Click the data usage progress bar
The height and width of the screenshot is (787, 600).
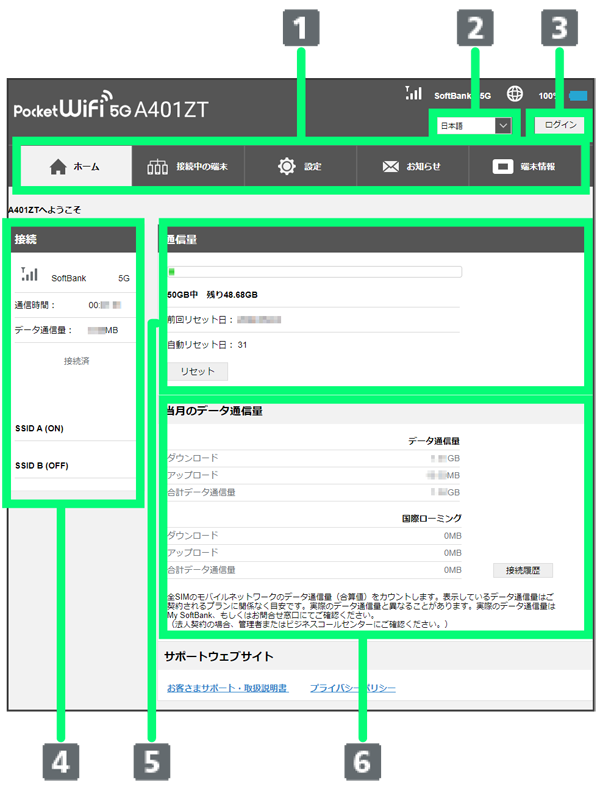(314, 271)
